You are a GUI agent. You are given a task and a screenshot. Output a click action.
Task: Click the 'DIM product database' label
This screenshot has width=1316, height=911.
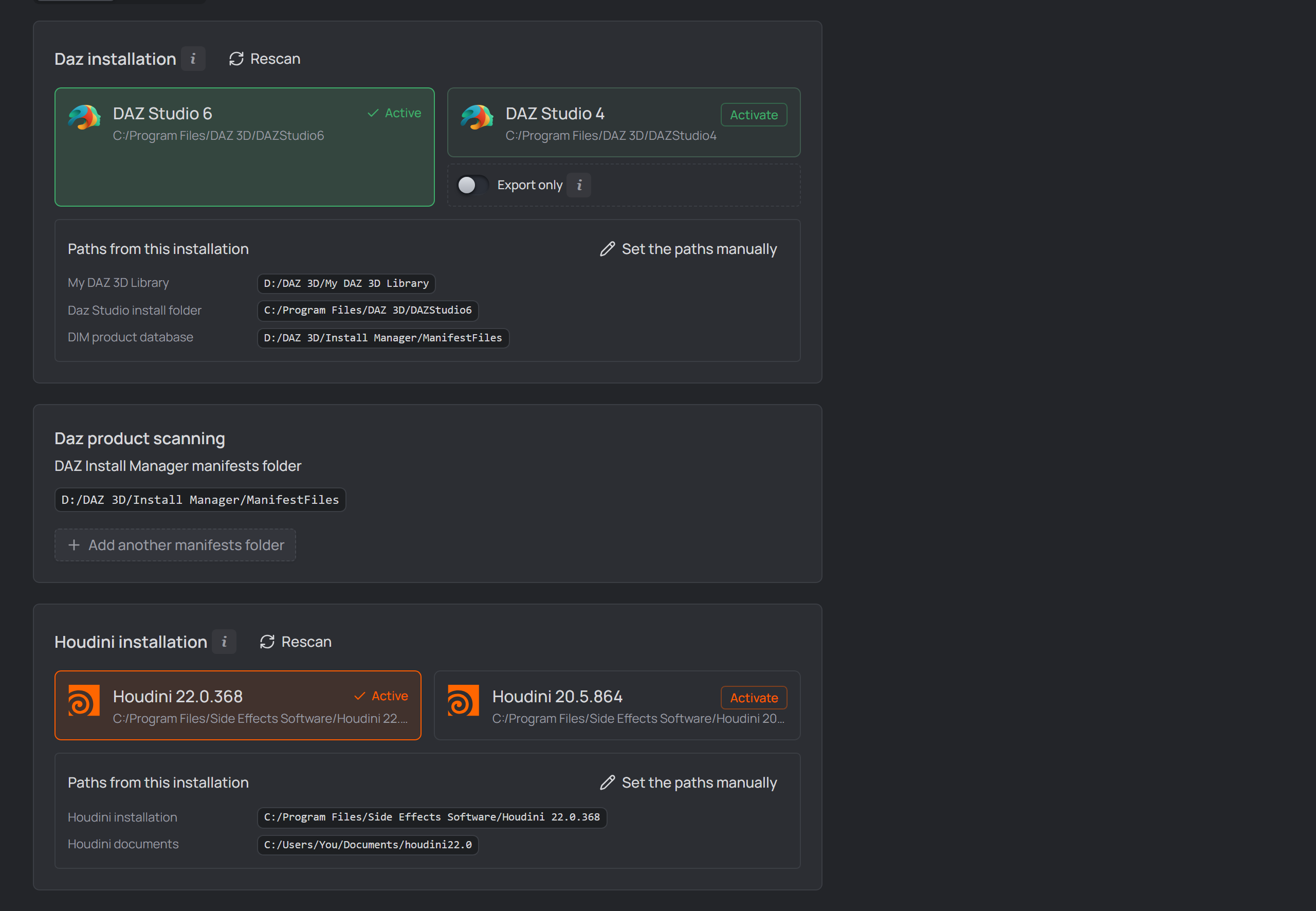(130, 337)
